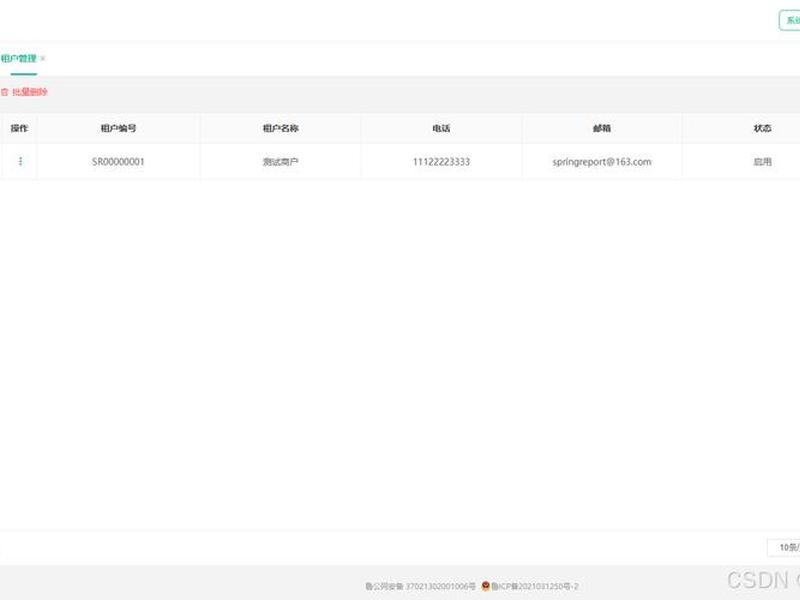
Task: Select phone cell 11122223333
Action: tap(441, 162)
